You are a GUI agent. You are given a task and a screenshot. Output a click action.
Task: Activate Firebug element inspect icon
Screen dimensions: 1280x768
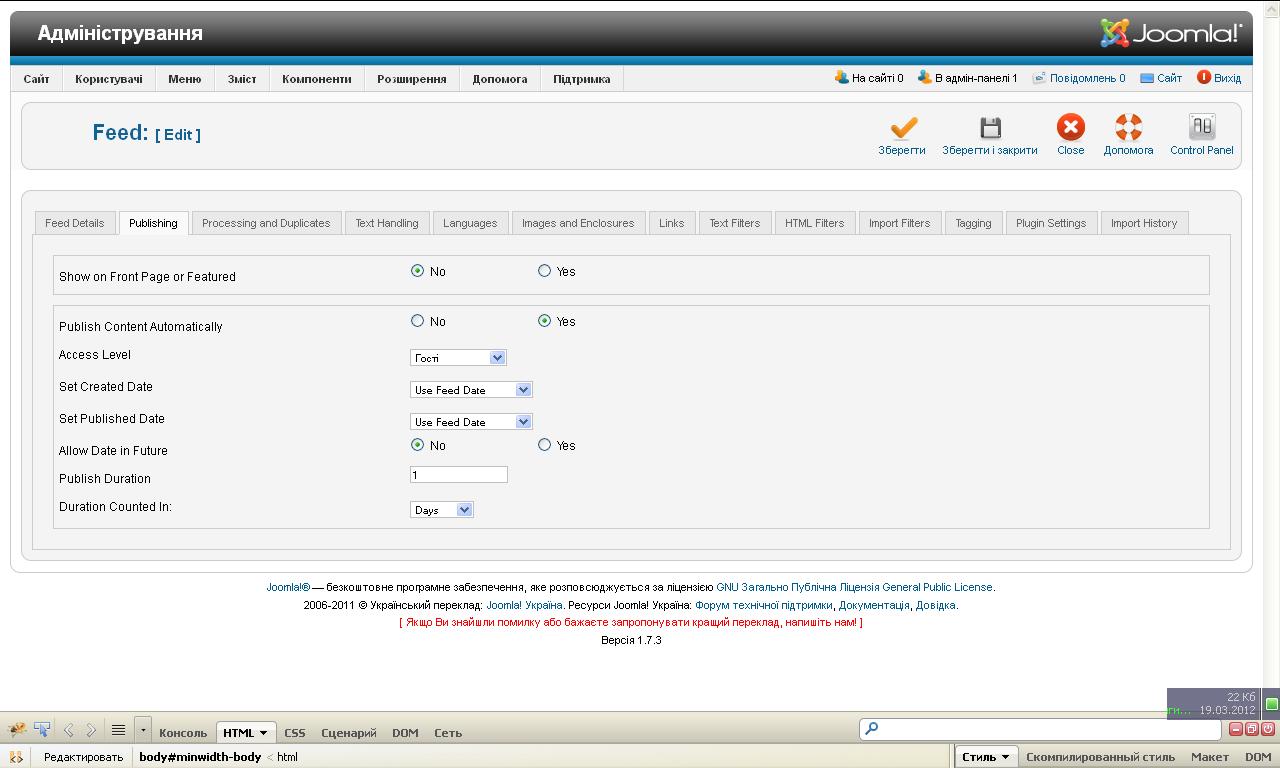coord(42,730)
